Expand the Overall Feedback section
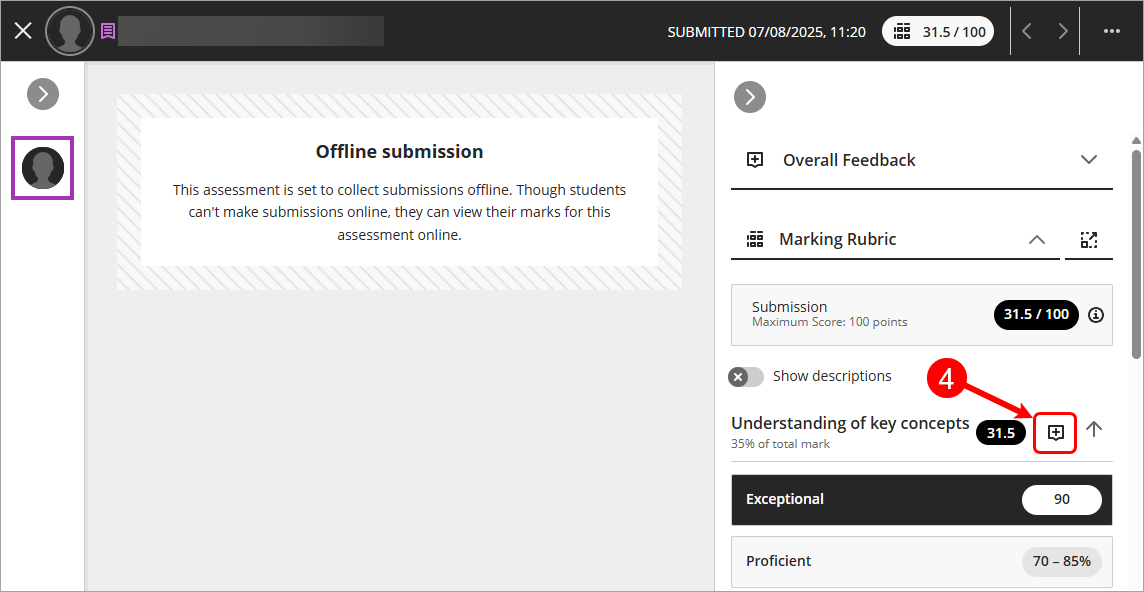Image resolution: width=1144 pixels, height=592 pixels. click(x=1089, y=160)
